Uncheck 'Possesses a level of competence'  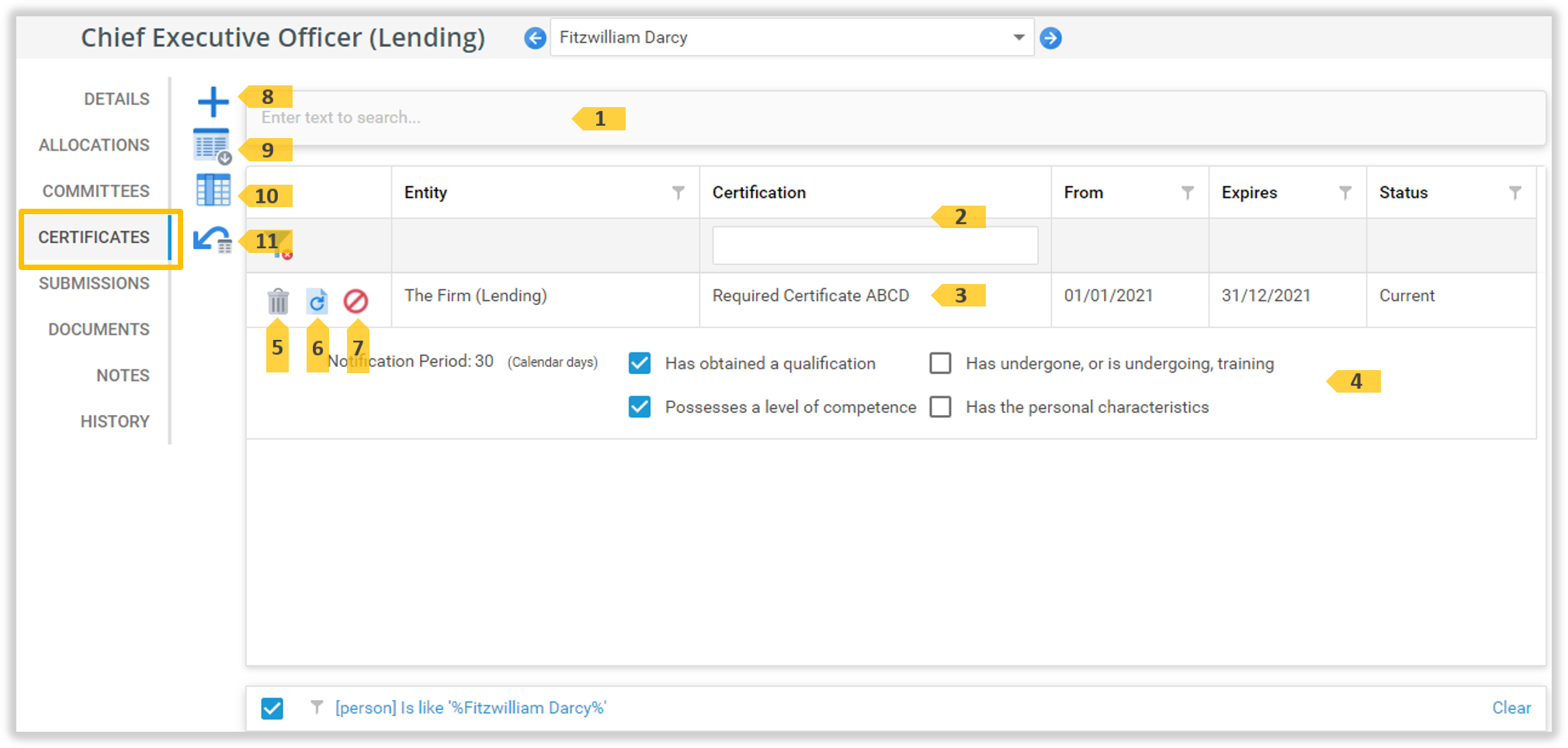click(x=639, y=407)
